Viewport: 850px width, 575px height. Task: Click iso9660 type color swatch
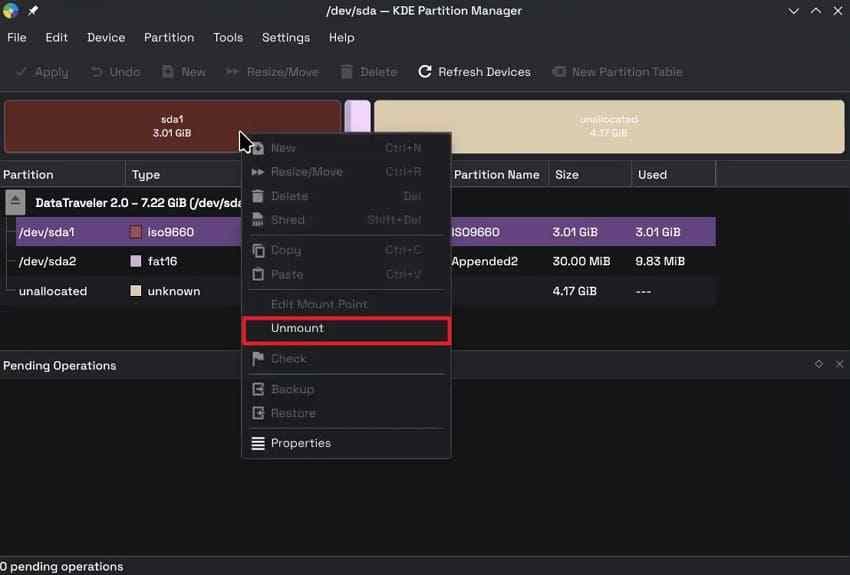pyautogui.click(x=136, y=232)
